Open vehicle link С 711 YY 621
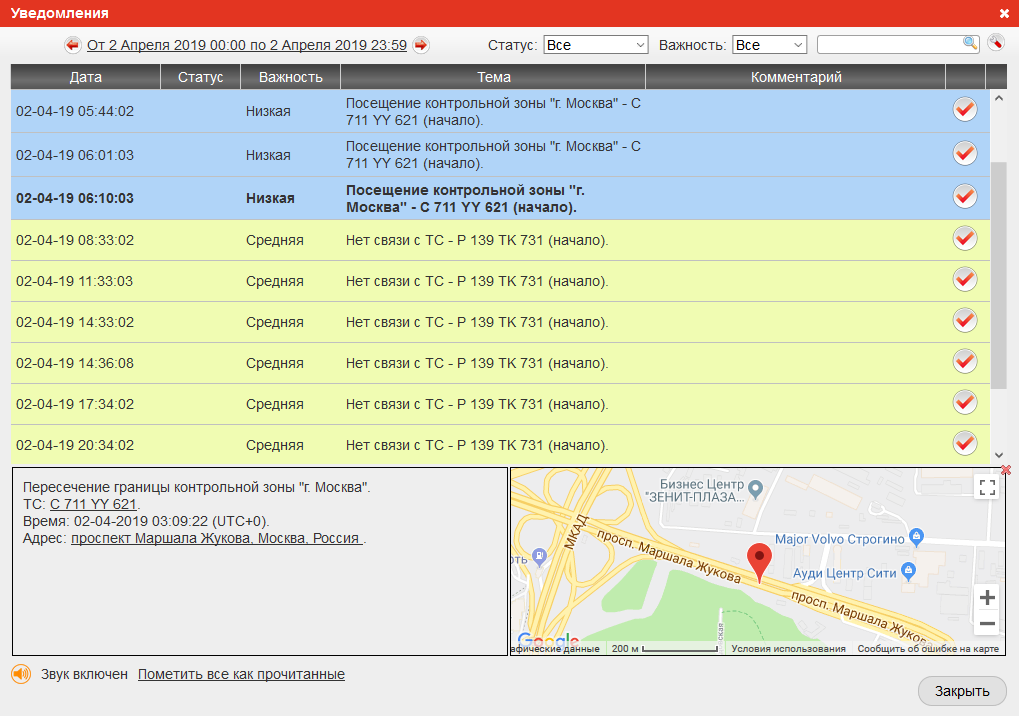Screen dimensions: 1019x716 tap(94, 504)
